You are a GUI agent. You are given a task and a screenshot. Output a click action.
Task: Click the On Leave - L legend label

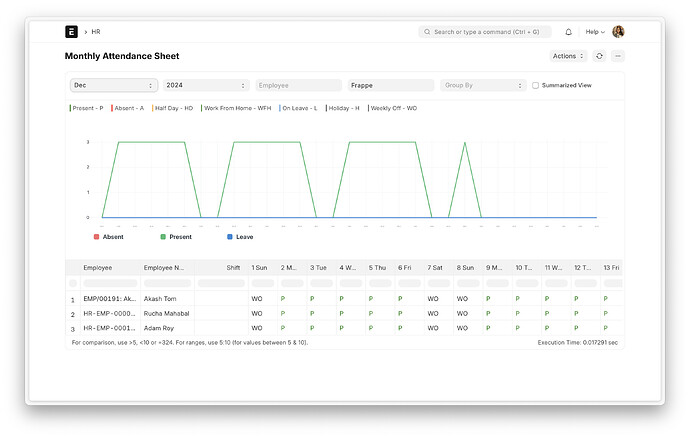[x=299, y=108]
